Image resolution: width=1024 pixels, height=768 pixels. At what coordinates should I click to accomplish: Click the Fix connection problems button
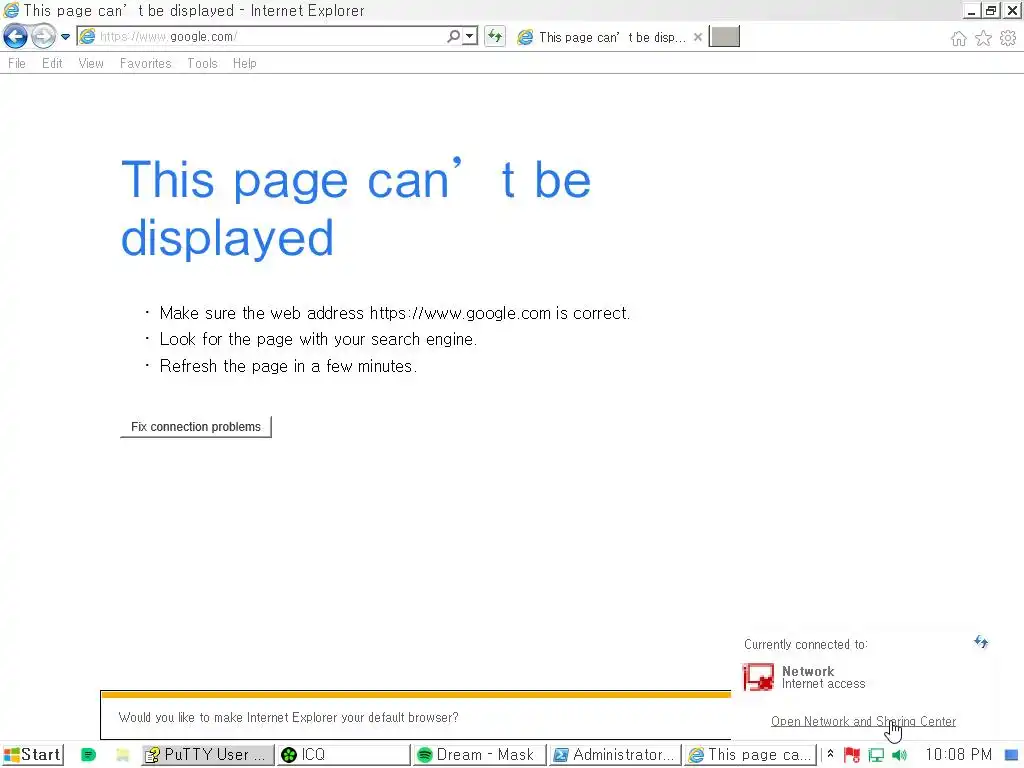click(x=196, y=426)
